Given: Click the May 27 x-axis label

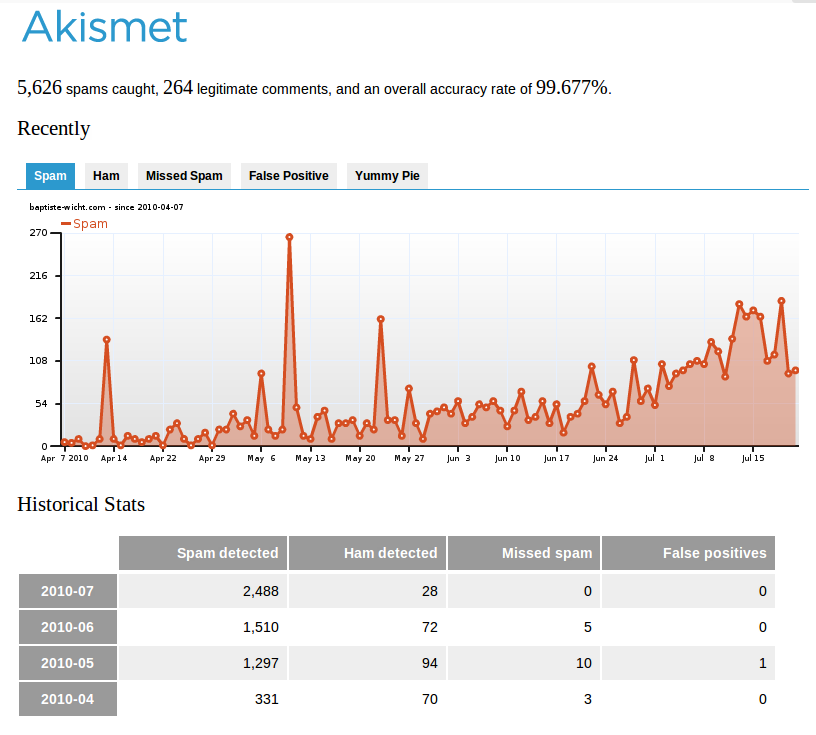Looking at the screenshot, I should pyautogui.click(x=409, y=458).
